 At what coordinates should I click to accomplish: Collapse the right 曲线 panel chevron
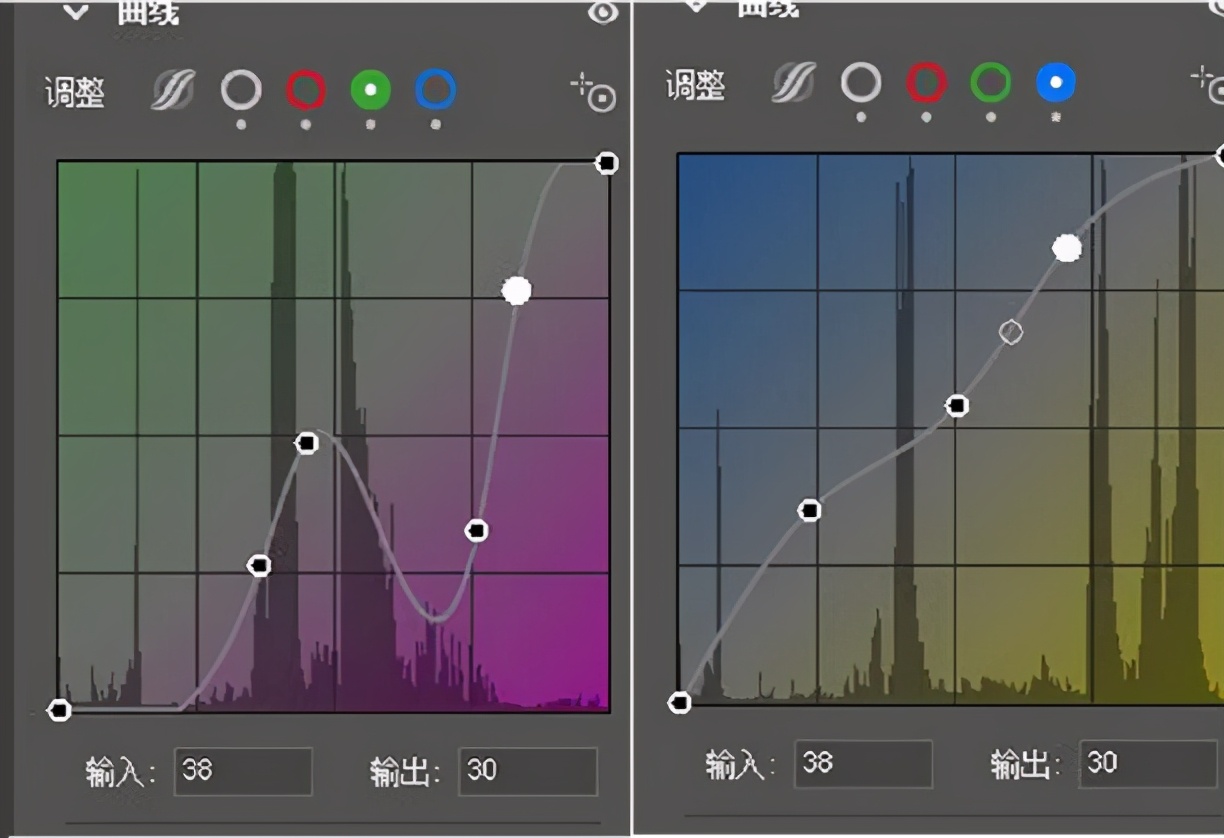696,5
